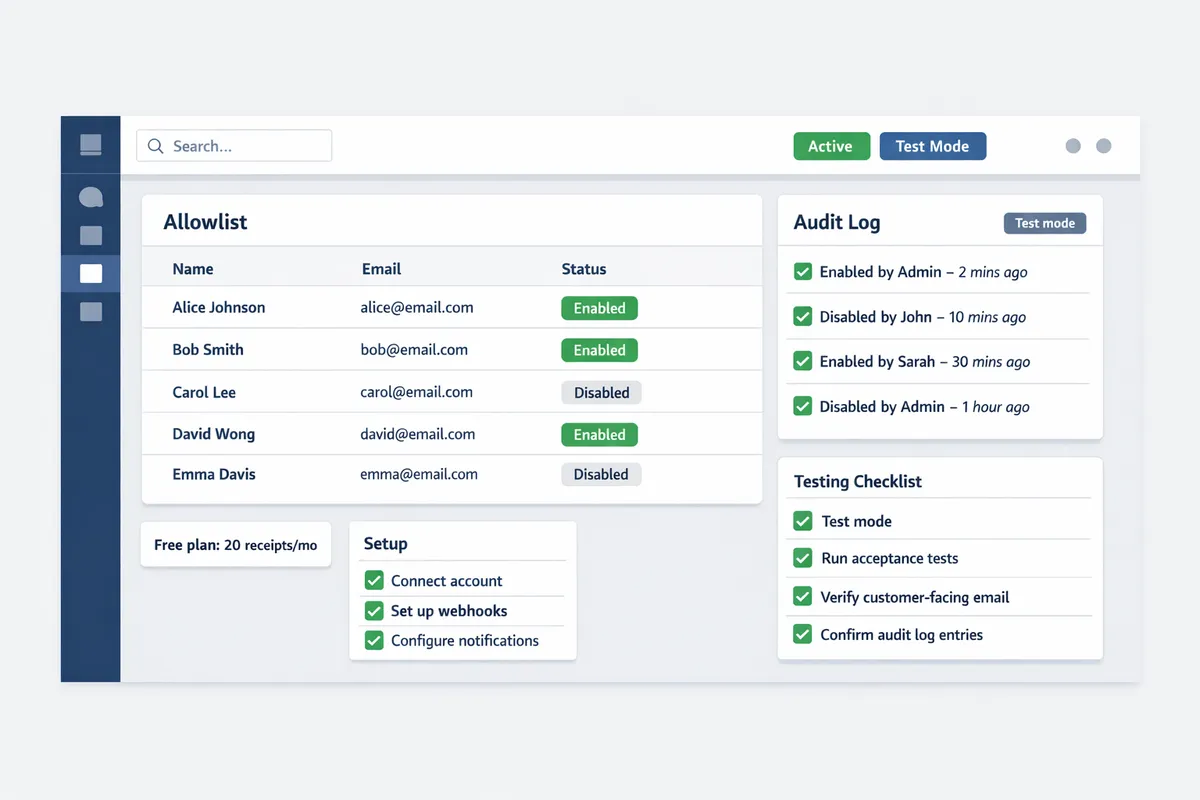The image size is (1200, 800).
Task: Toggle Bob Smith's Enabled status badge
Action: click(599, 350)
